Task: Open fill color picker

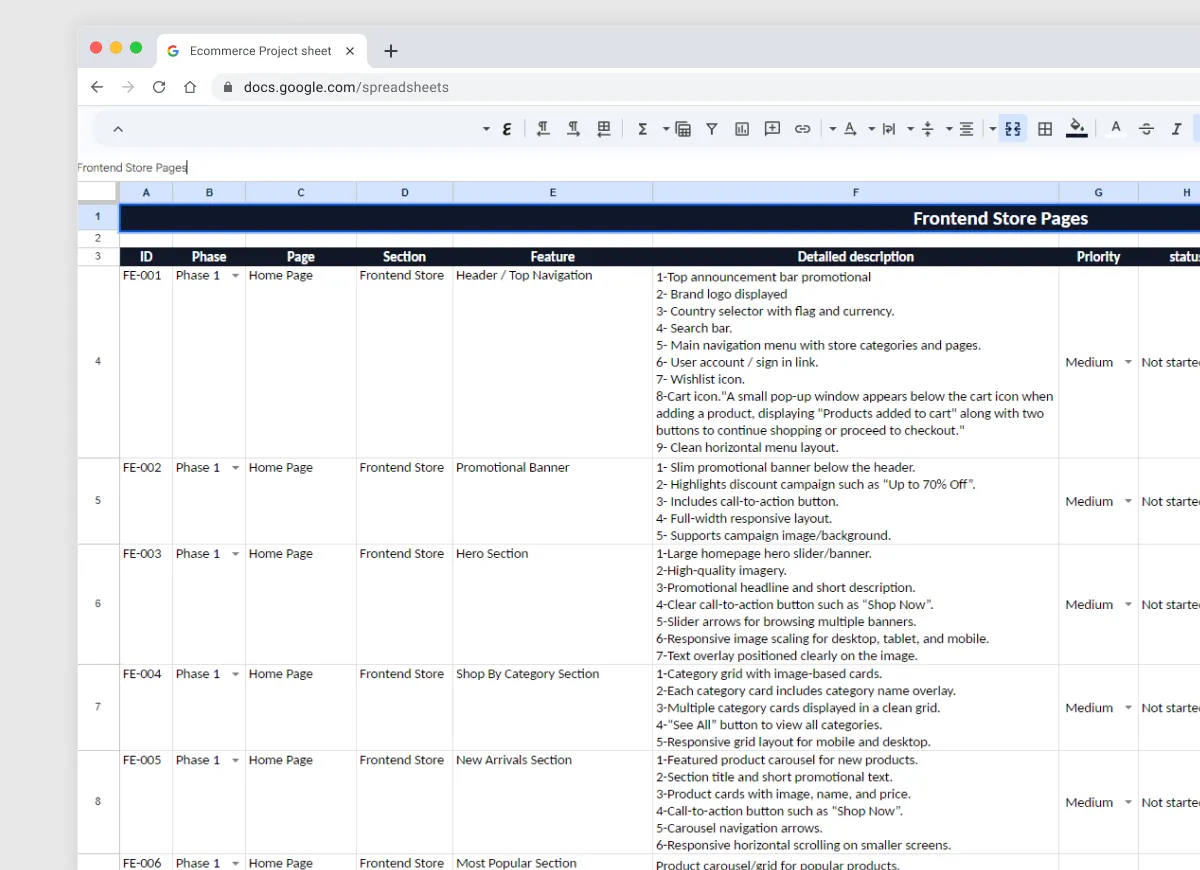Action: 1077,128
